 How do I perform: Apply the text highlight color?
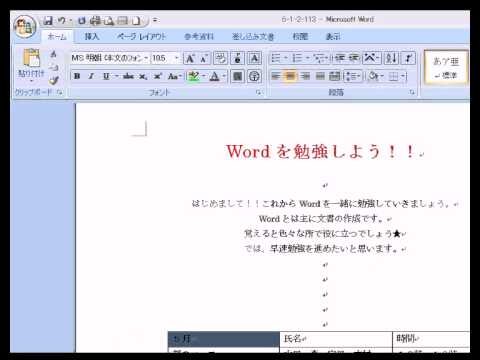coord(194,76)
